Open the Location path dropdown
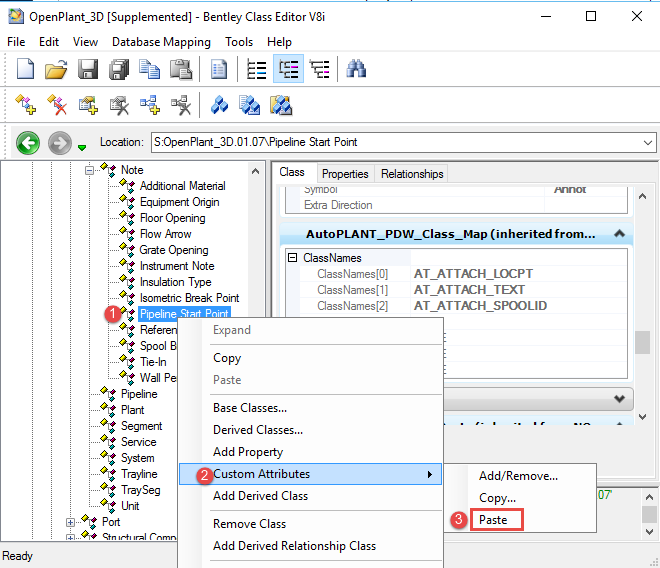The width and height of the screenshot is (660, 568). click(648, 143)
